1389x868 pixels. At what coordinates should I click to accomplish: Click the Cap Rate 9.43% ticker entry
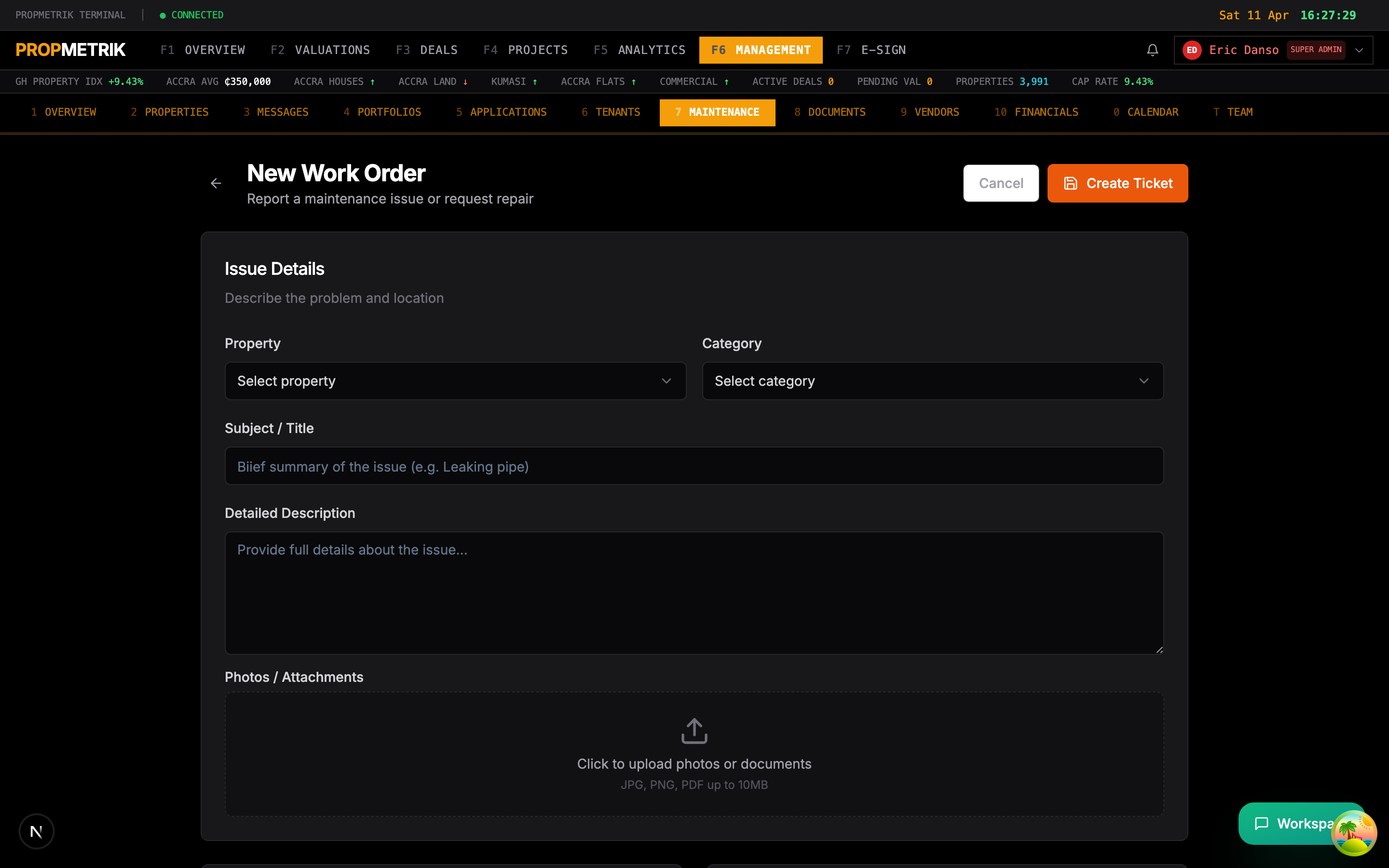[x=1112, y=81]
